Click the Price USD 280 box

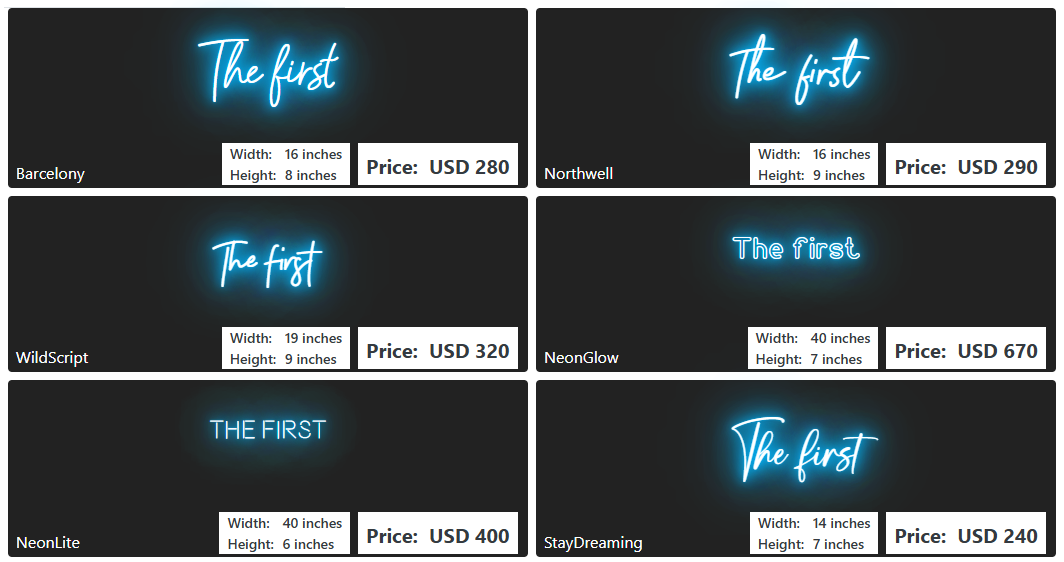point(438,164)
